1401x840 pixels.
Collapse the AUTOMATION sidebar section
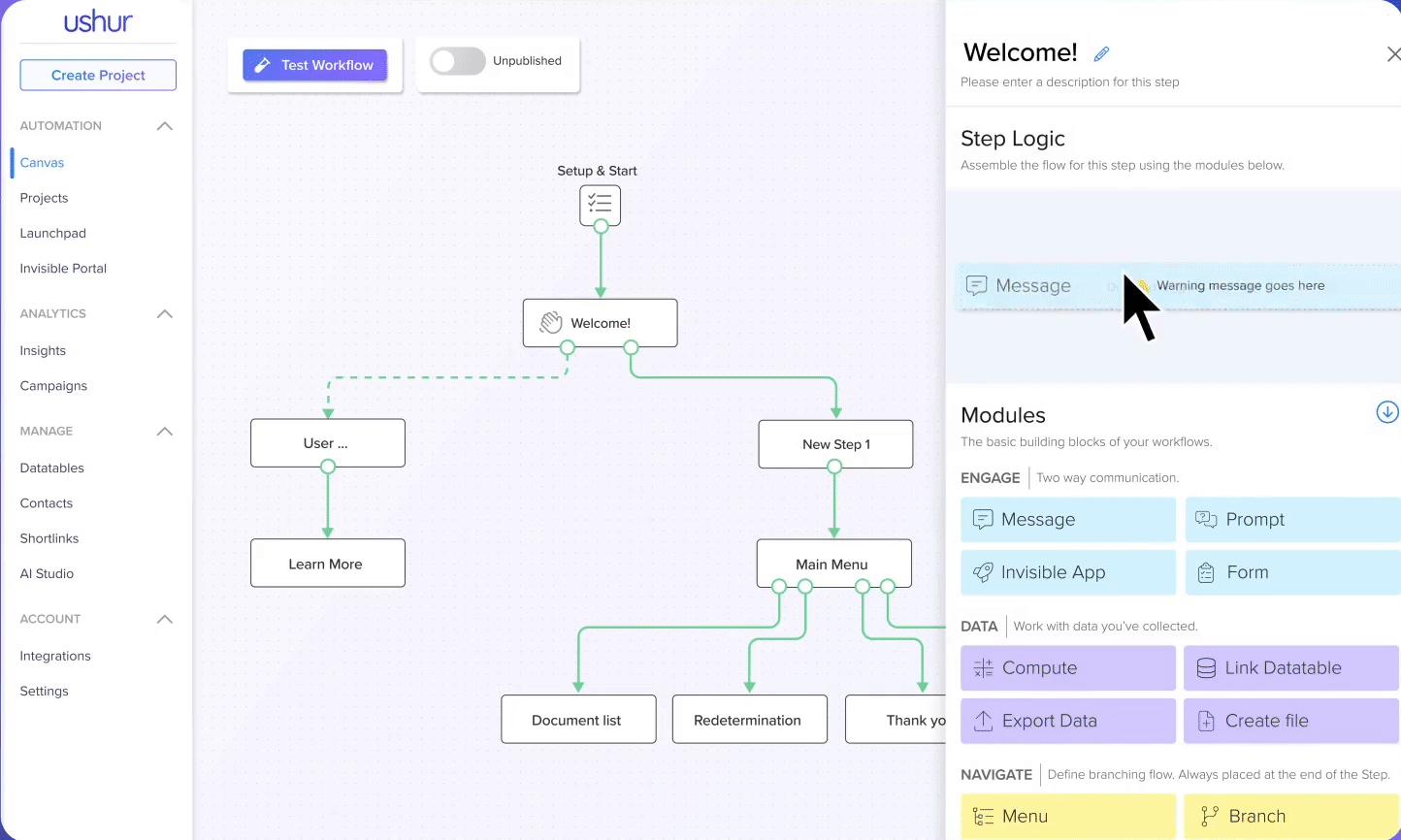165,126
